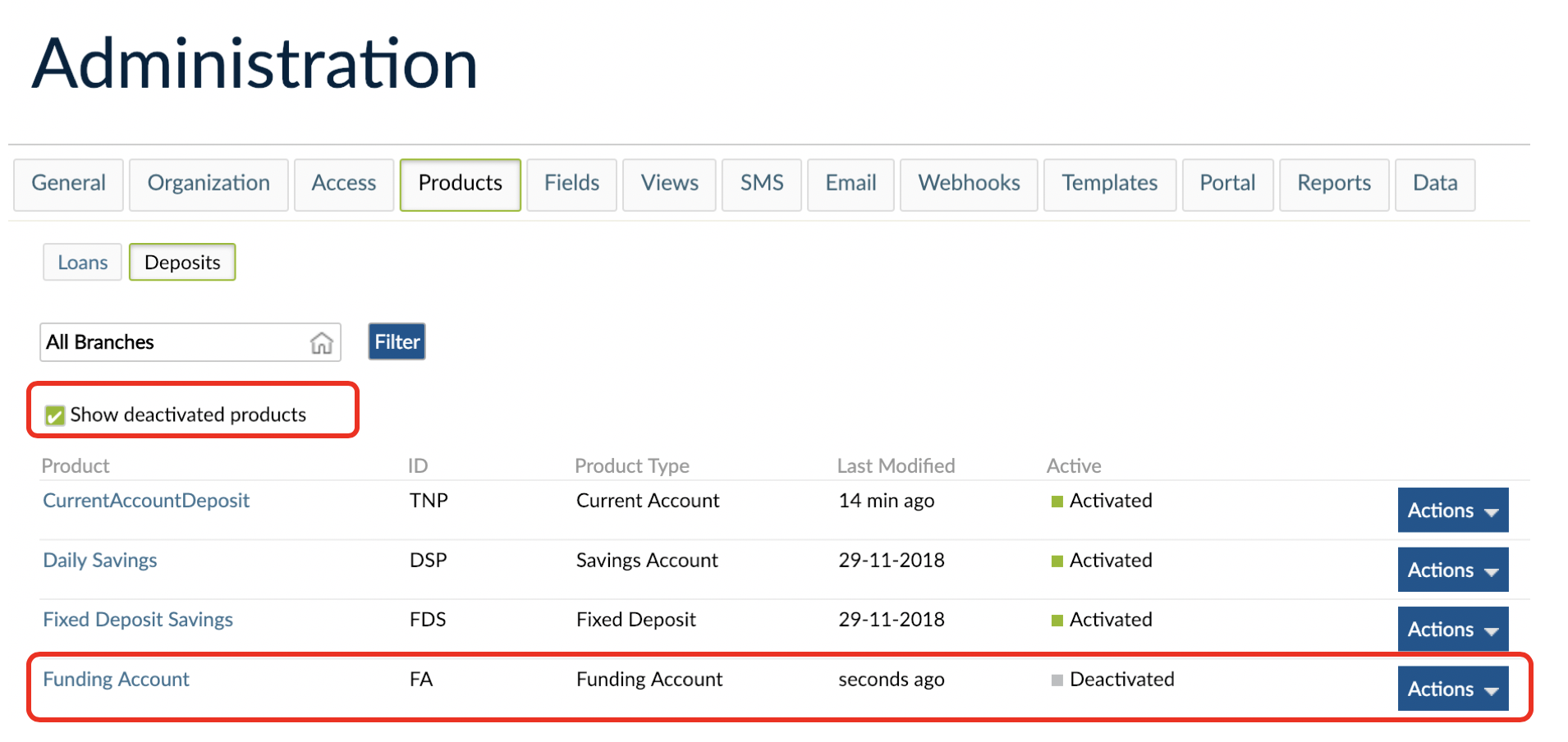Open the Actions dropdown for Fixed Deposit Savings
This screenshot has width=1568, height=742.
point(1451,629)
